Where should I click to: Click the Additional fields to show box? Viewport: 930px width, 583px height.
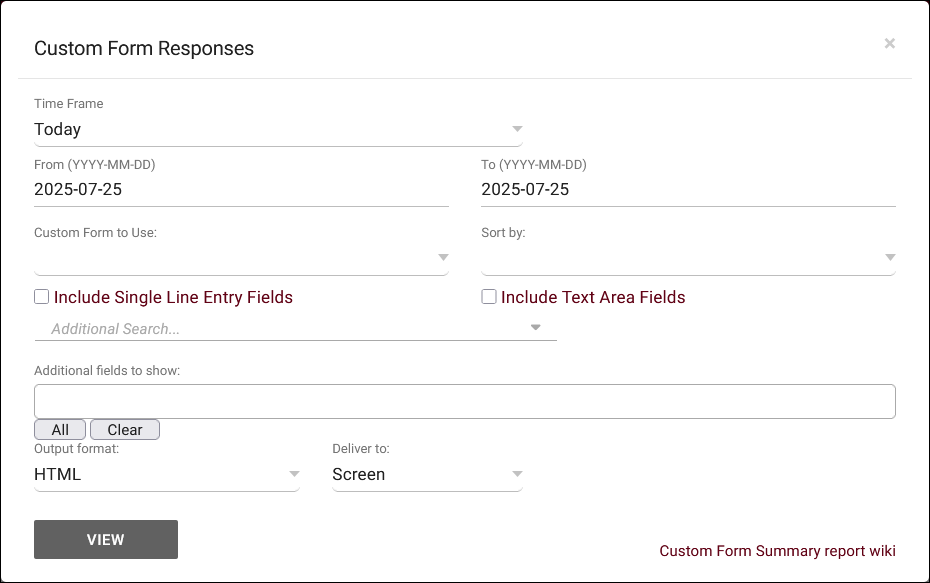click(464, 401)
